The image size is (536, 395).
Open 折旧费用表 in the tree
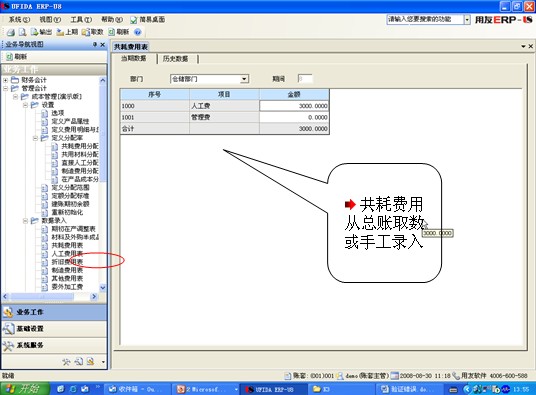click(x=67, y=262)
